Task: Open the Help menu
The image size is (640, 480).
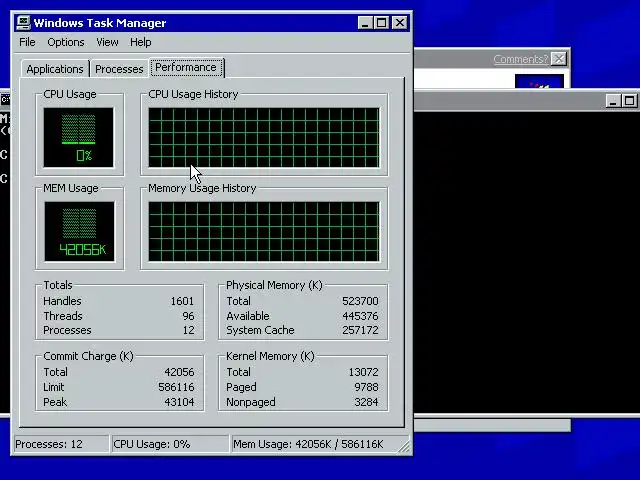Action: (x=141, y=42)
